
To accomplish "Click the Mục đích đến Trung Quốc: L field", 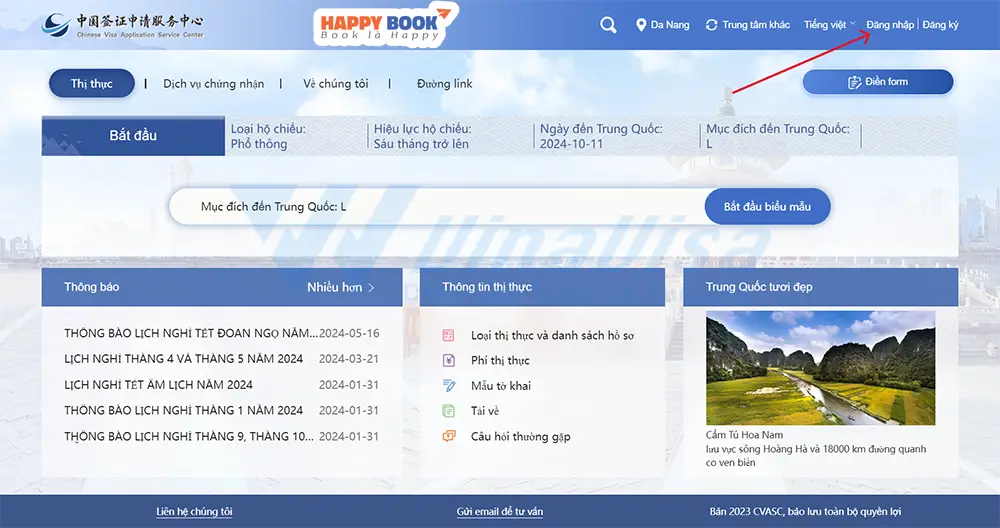I will 437,207.
